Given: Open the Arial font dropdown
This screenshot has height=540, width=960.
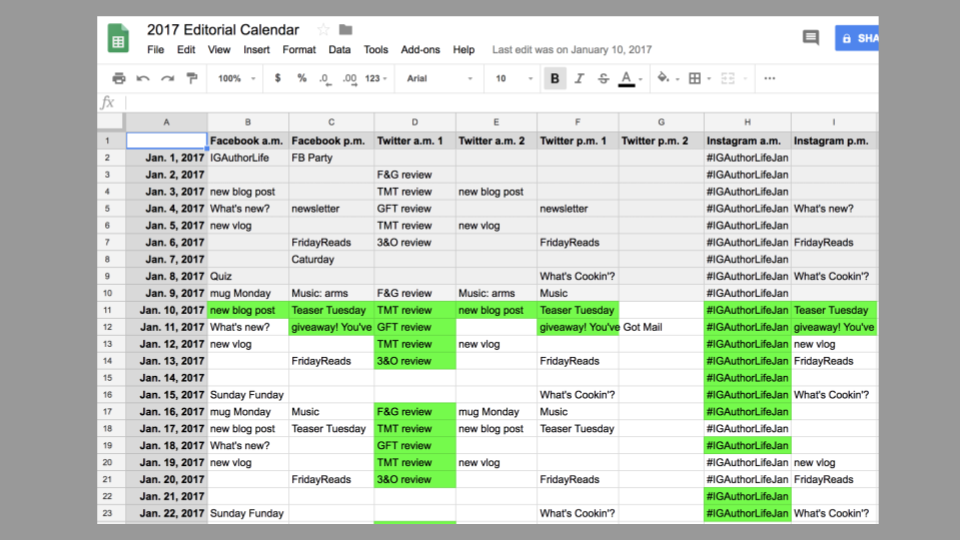Looking at the screenshot, I should (x=440, y=78).
